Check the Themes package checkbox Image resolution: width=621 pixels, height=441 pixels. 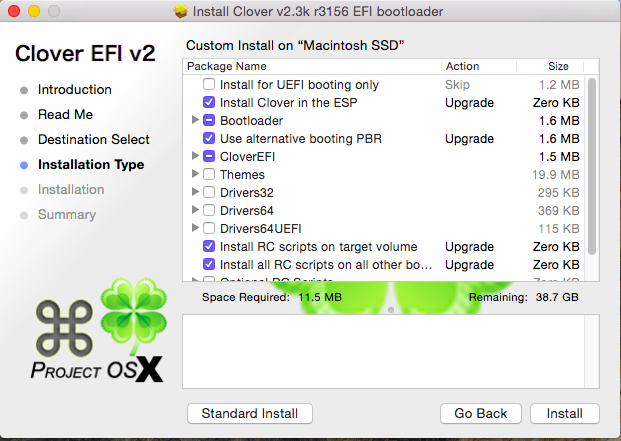coord(209,174)
